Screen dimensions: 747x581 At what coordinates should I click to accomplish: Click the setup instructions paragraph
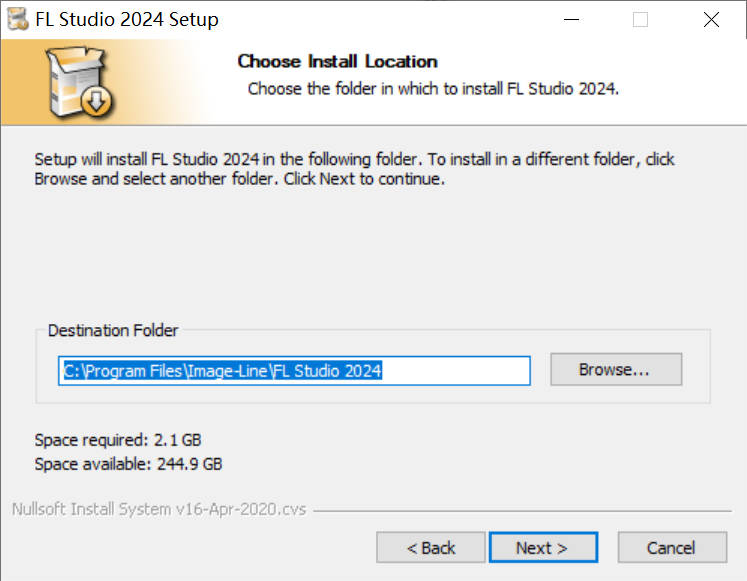point(355,169)
